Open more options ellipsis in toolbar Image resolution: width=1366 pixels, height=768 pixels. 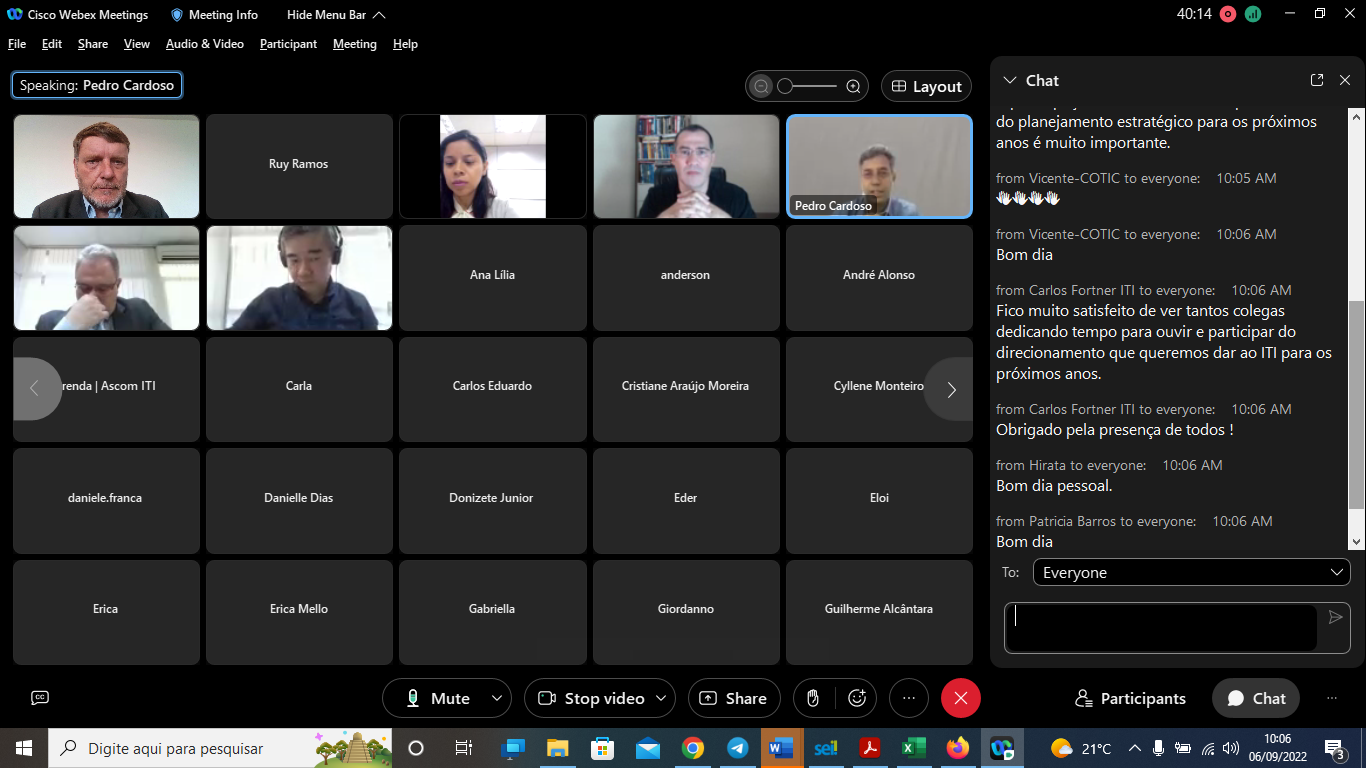coord(908,698)
